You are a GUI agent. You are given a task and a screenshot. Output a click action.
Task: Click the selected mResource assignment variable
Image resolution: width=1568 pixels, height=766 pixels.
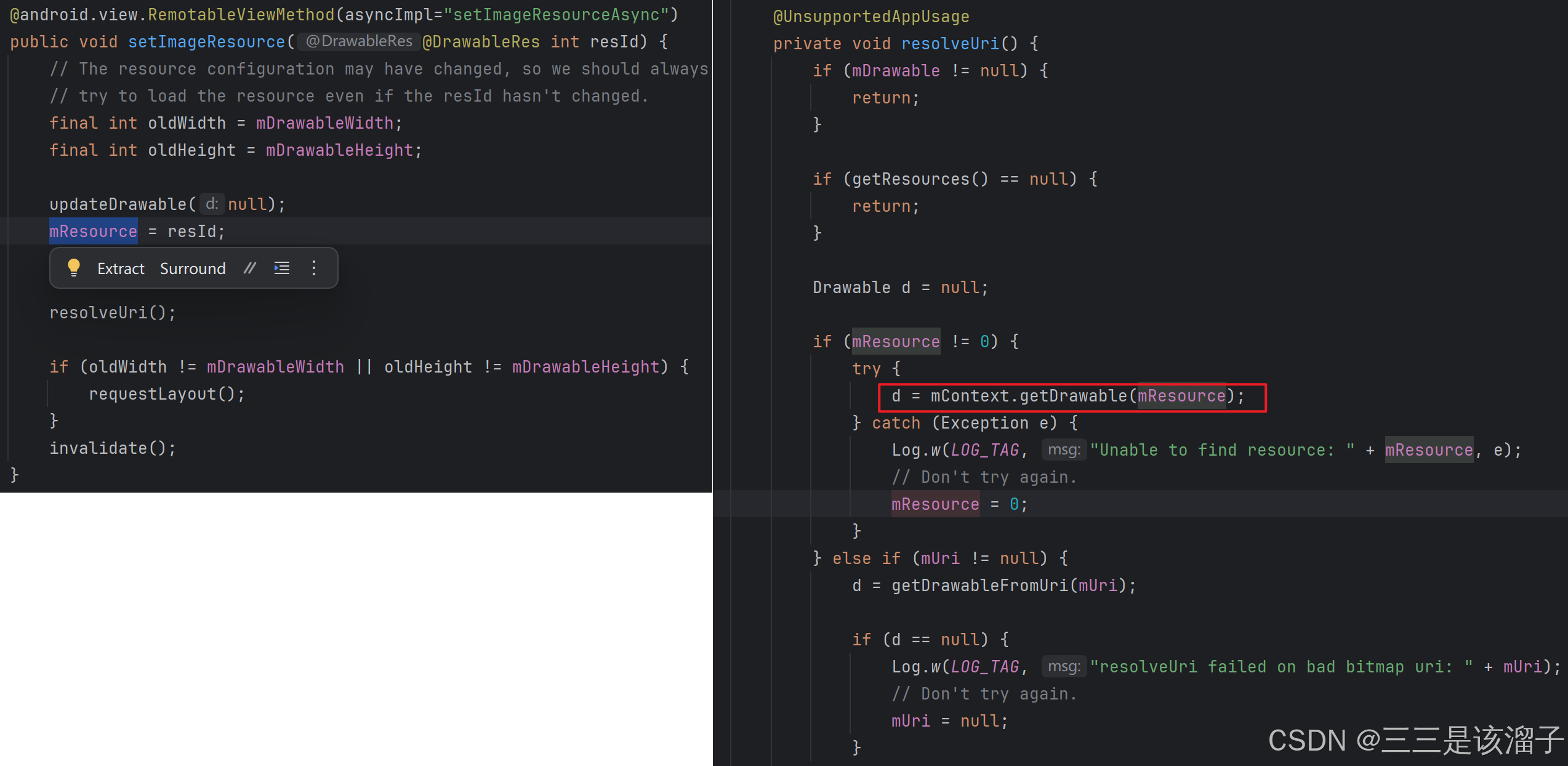[93, 232]
